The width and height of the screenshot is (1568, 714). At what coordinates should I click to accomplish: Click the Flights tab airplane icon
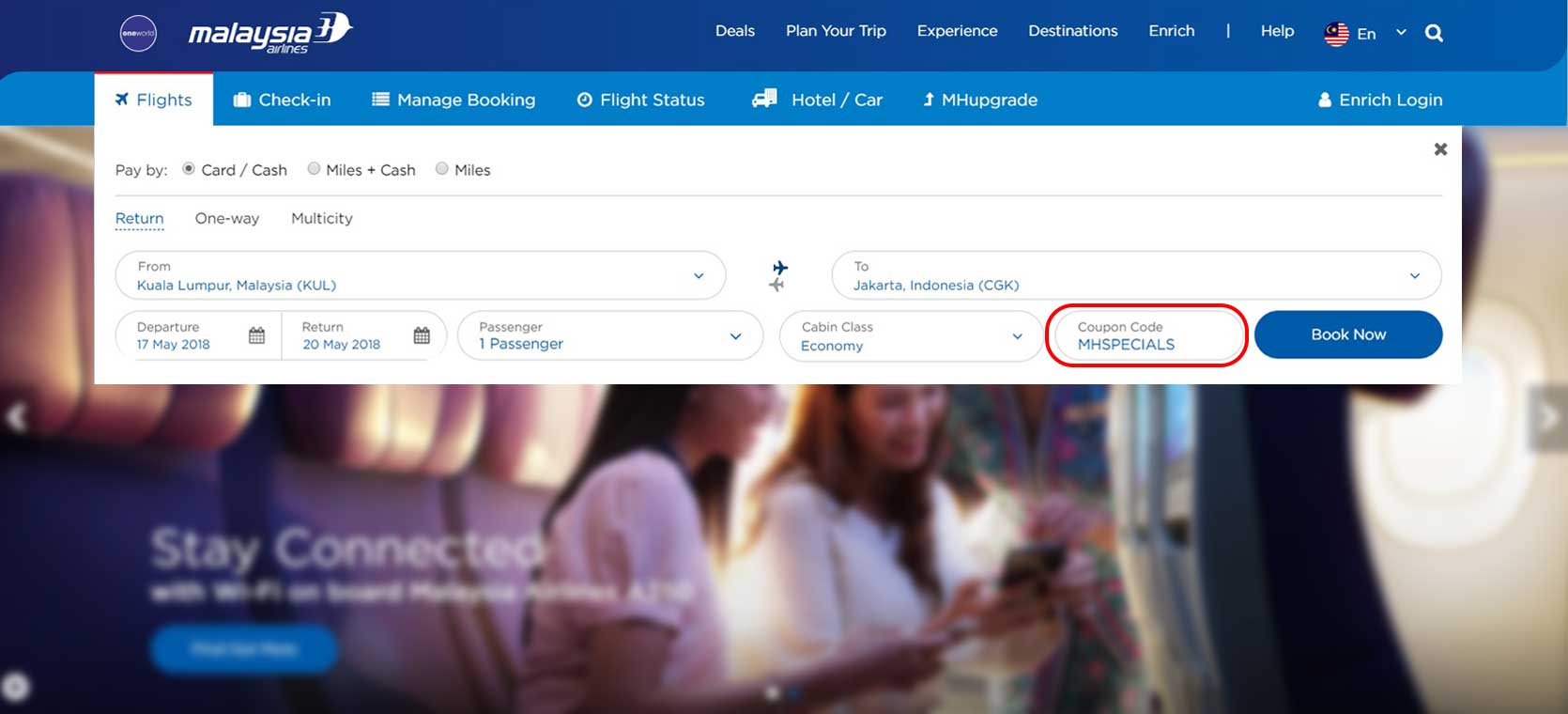[122, 100]
